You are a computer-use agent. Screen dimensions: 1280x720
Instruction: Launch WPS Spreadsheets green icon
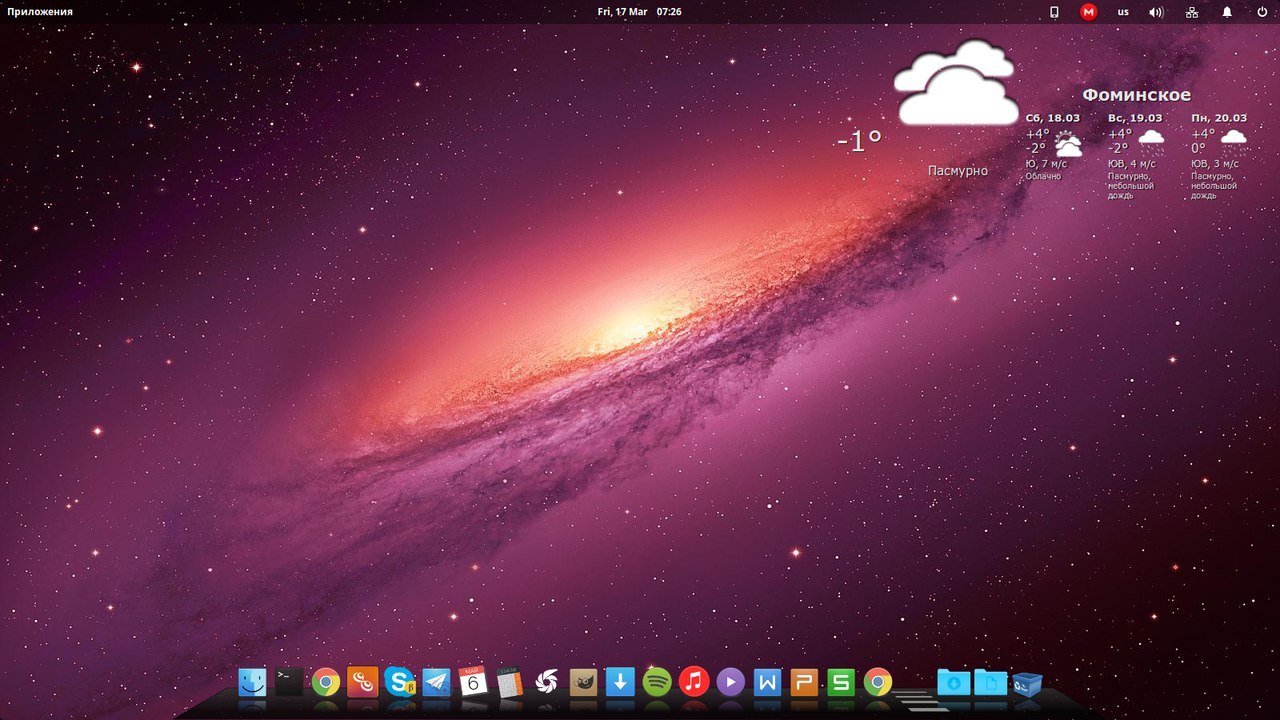click(841, 682)
